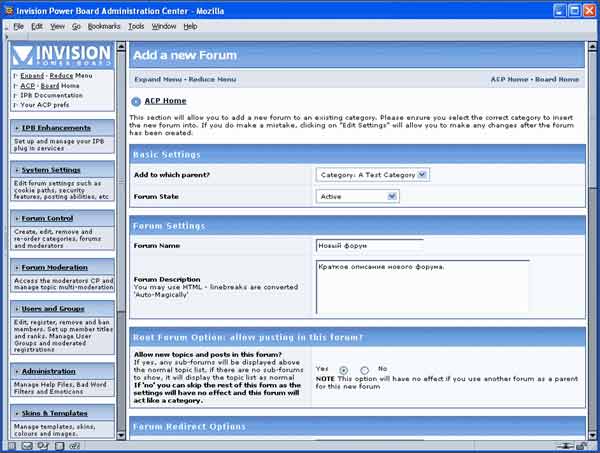The height and width of the screenshot is (453, 600).
Task: Open the Window menu
Action: 164,26
